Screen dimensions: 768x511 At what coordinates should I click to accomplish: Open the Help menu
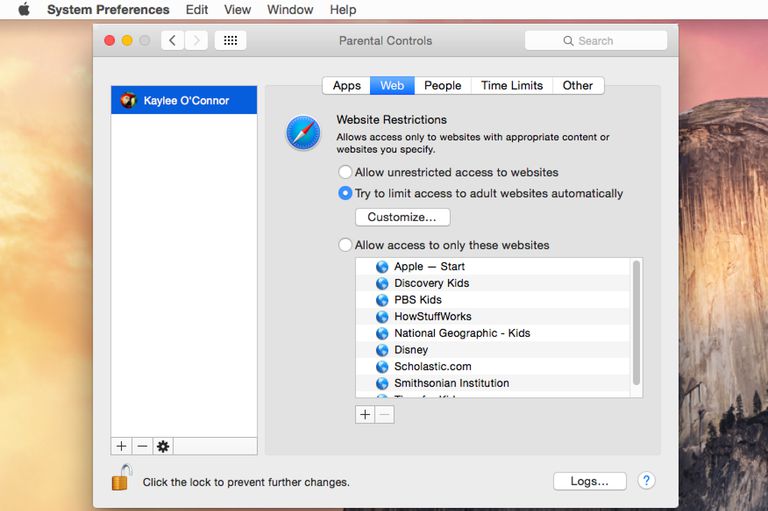point(343,9)
